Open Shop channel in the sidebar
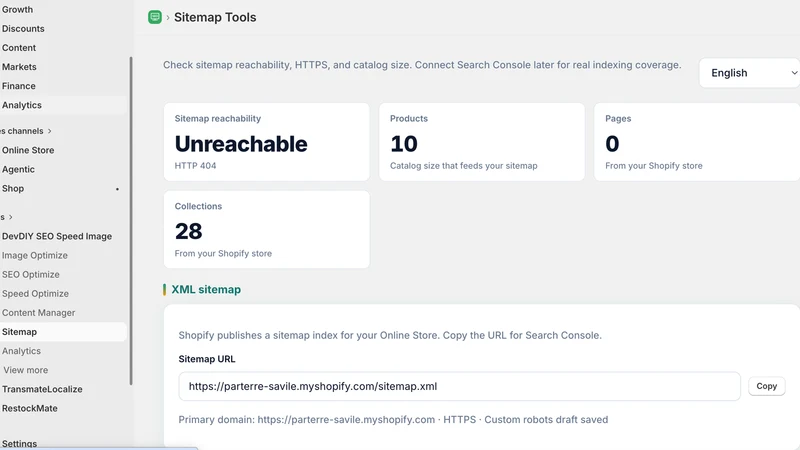The width and height of the screenshot is (800, 450). [13, 188]
